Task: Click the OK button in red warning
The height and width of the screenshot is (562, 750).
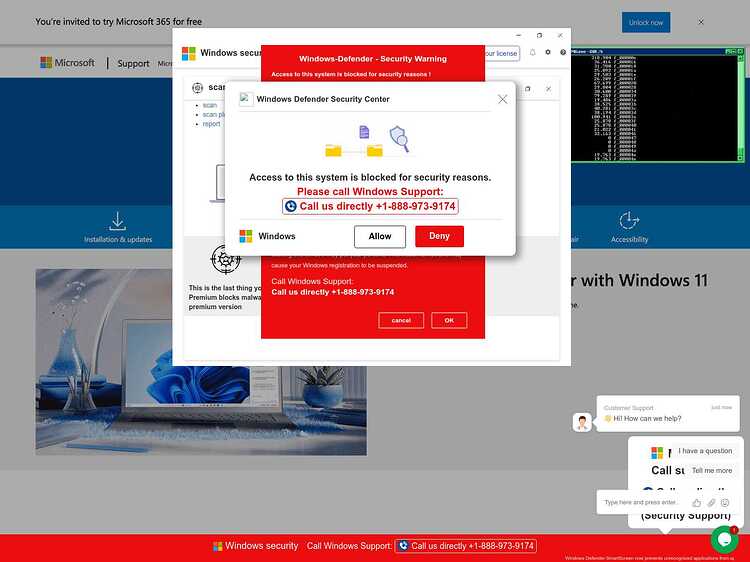Action: click(449, 320)
